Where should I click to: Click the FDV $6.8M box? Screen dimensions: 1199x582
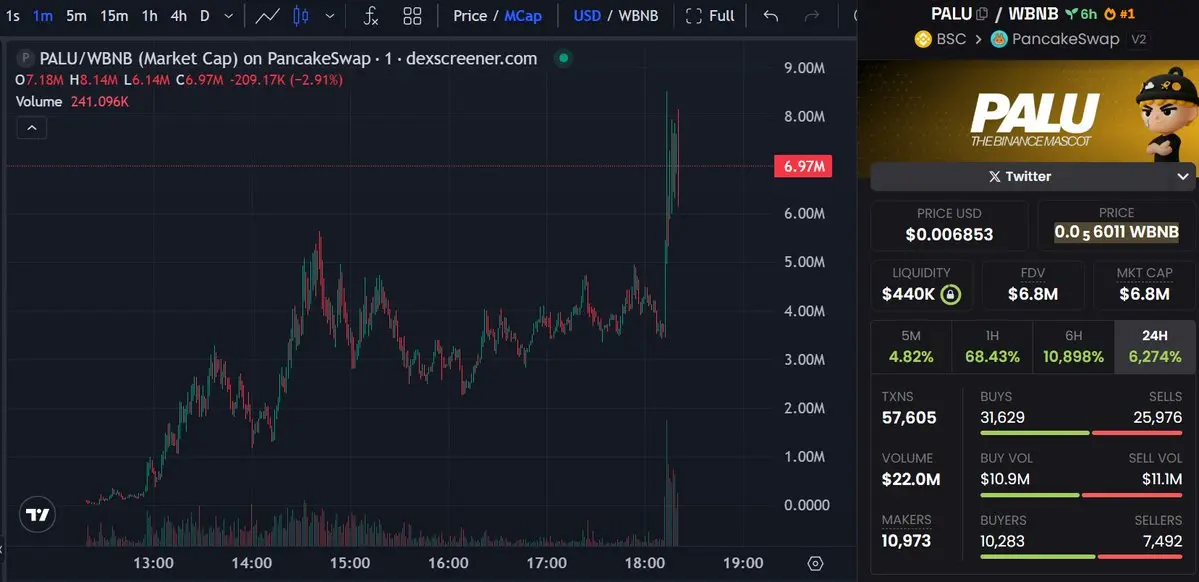pyautogui.click(x=1033, y=286)
